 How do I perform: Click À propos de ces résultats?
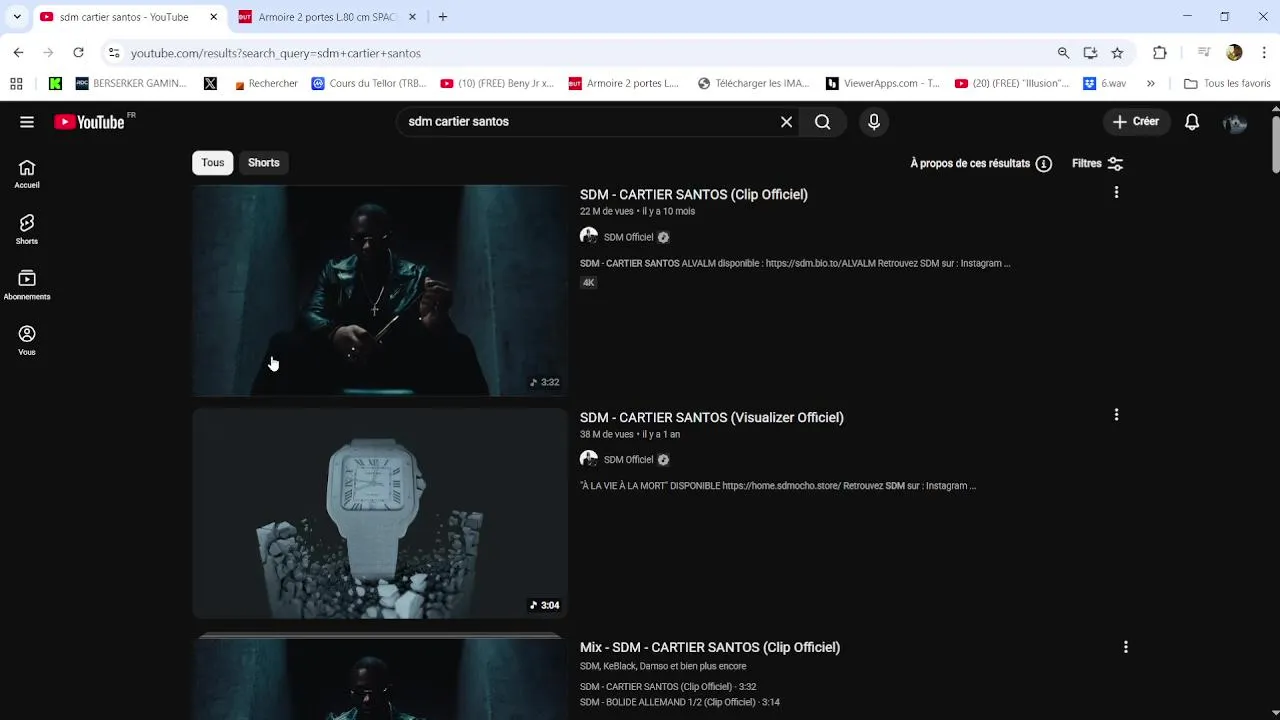(970, 164)
